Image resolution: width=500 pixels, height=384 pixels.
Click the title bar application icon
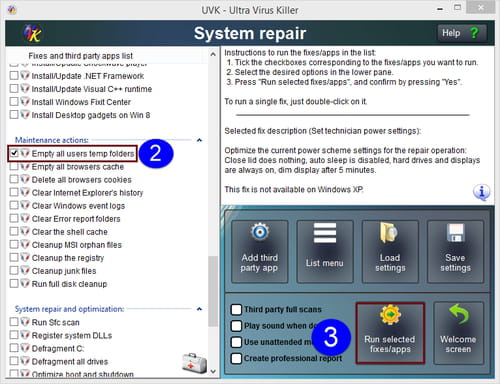12,10
